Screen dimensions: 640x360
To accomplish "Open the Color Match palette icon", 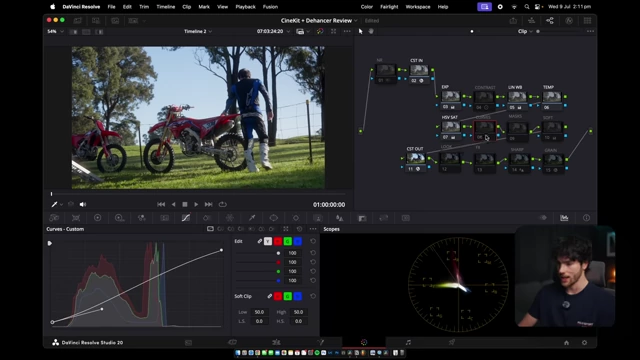I will [x=76, y=218].
